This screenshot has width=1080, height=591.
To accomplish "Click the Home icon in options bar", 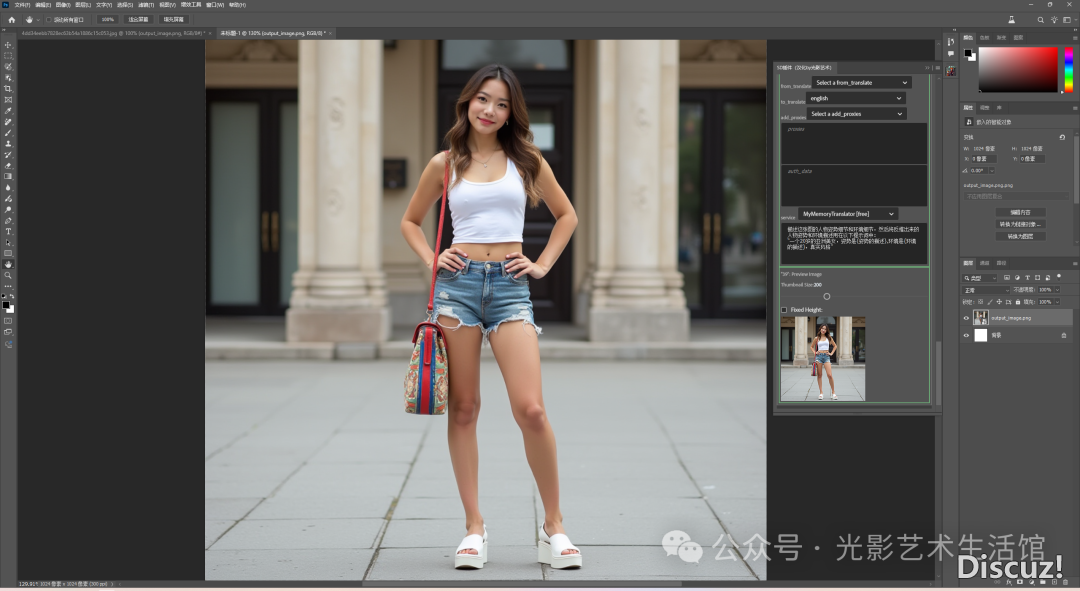I will tap(12, 20).
